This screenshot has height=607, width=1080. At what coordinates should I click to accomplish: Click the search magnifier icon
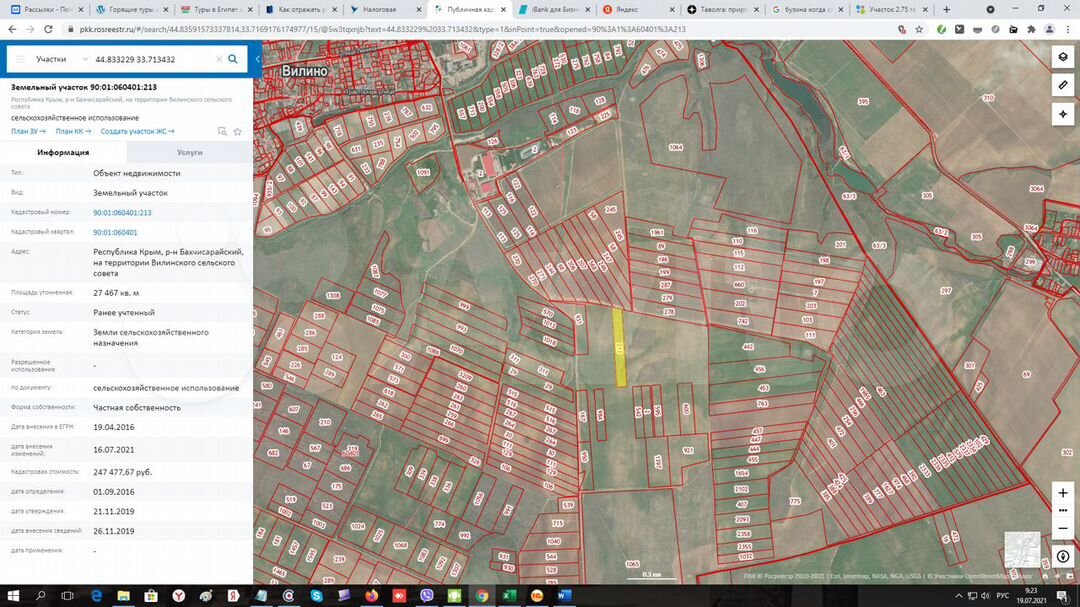(233, 59)
